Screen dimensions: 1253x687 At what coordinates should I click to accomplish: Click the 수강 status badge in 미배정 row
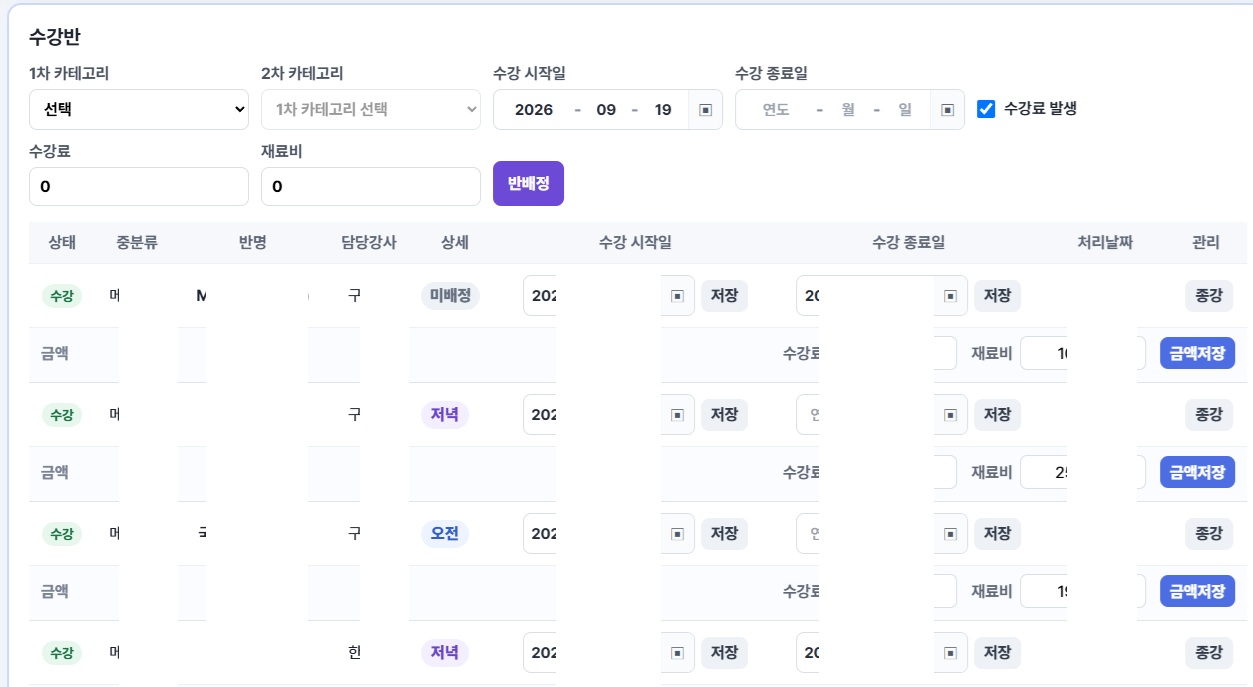click(x=62, y=296)
